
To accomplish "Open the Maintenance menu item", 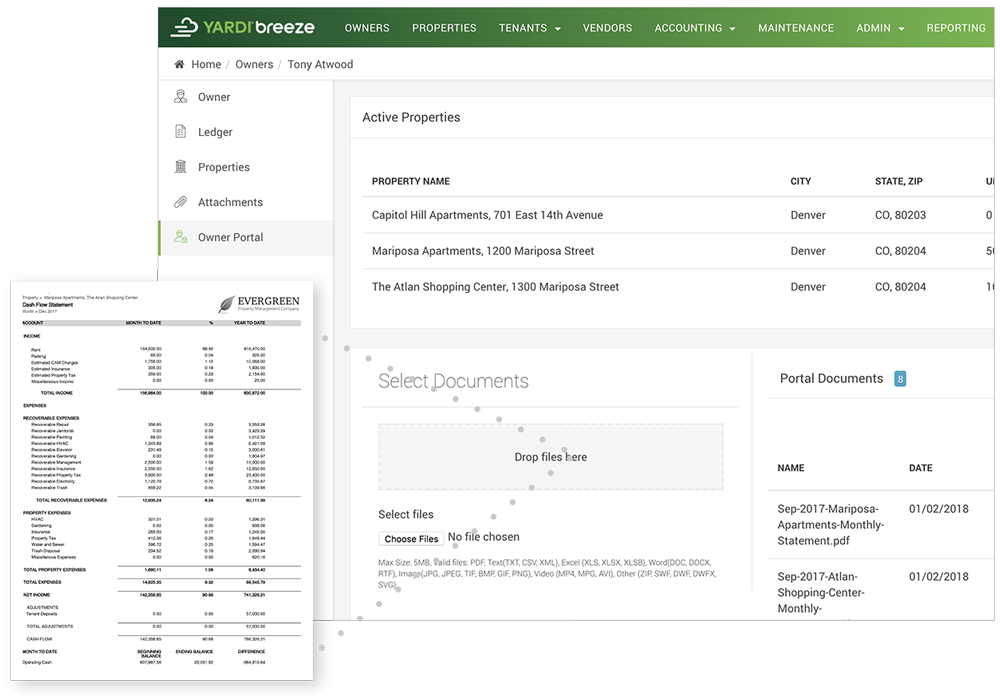I will click(796, 28).
